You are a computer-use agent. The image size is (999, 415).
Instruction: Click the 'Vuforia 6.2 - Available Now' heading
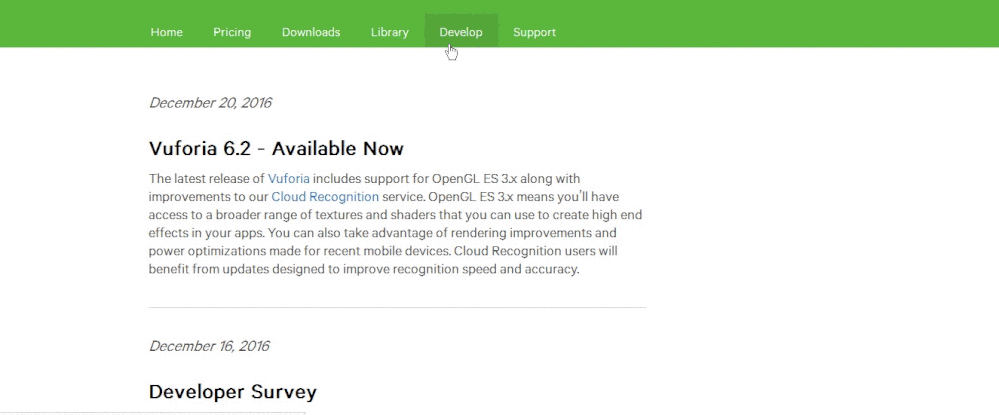pyautogui.click(x=276, y=149)
